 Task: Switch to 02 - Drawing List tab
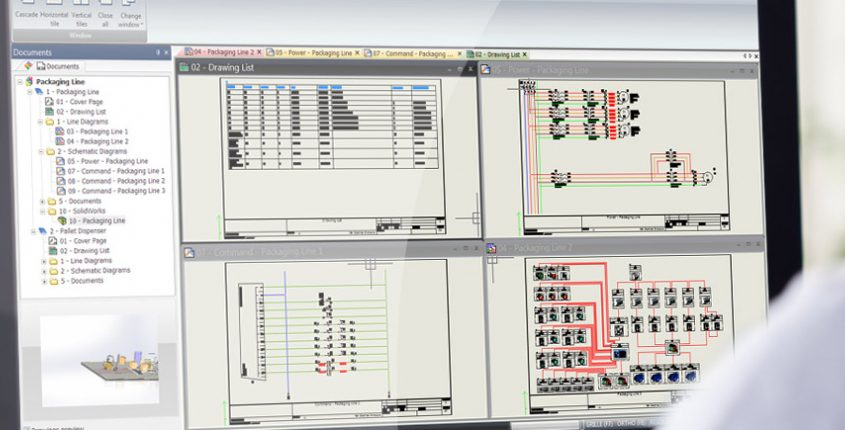click(x=497, y=54)
